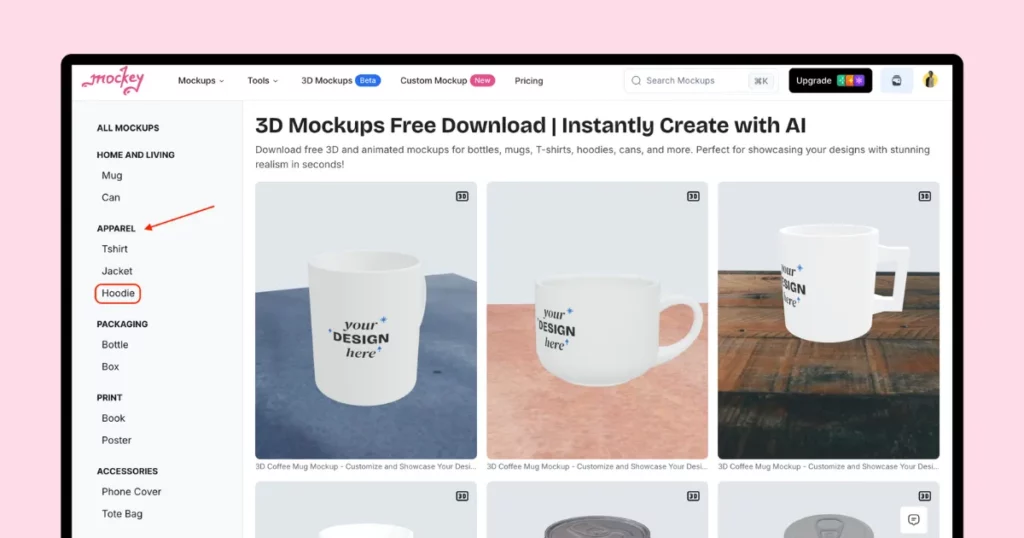The height and width of the screenshot is (538, 1024).
Task: Click the first 3D Coffee Mug Mockup caption
Action: coord(366,467)
